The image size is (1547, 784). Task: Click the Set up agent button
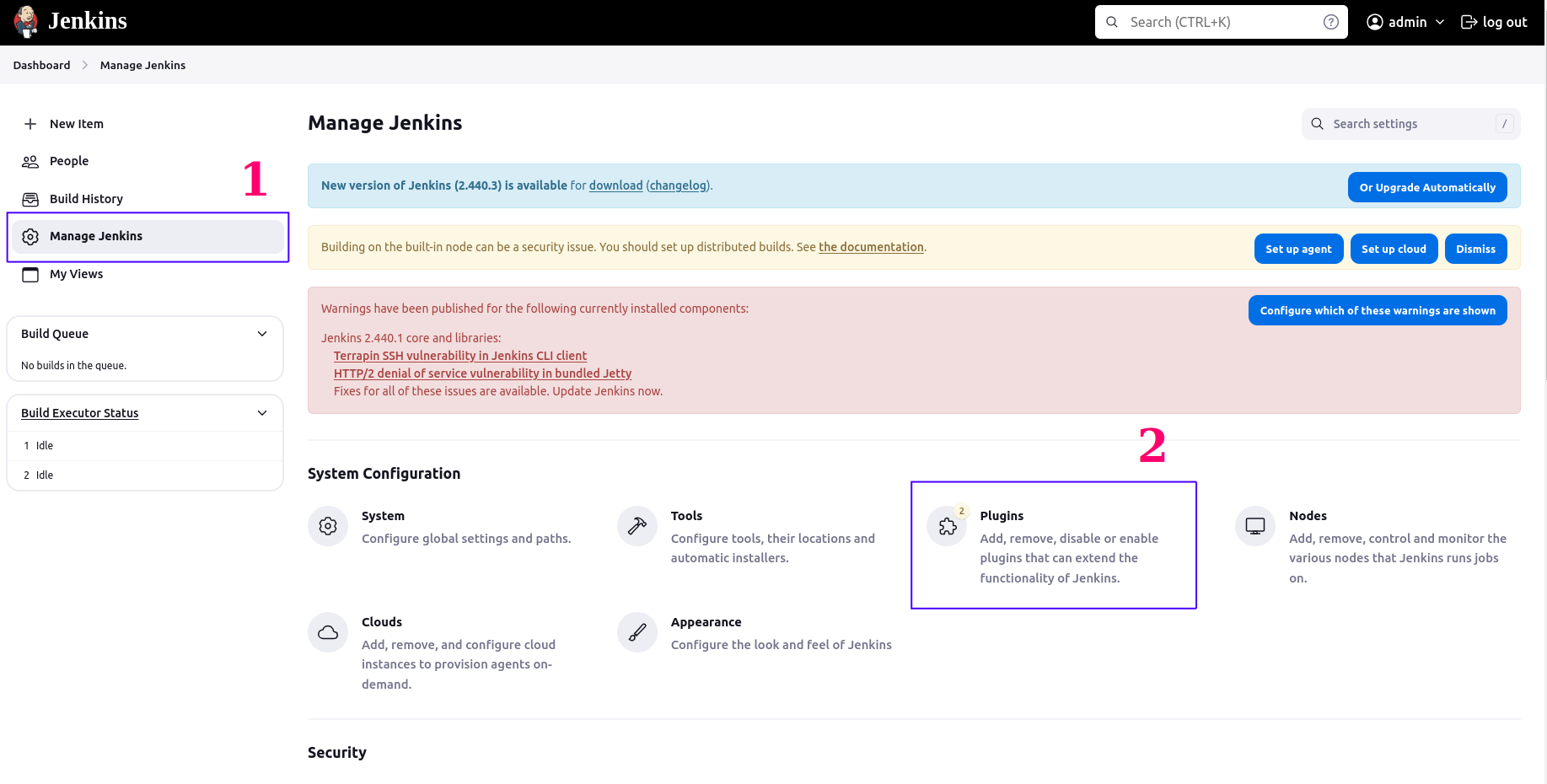(1298, 249)
